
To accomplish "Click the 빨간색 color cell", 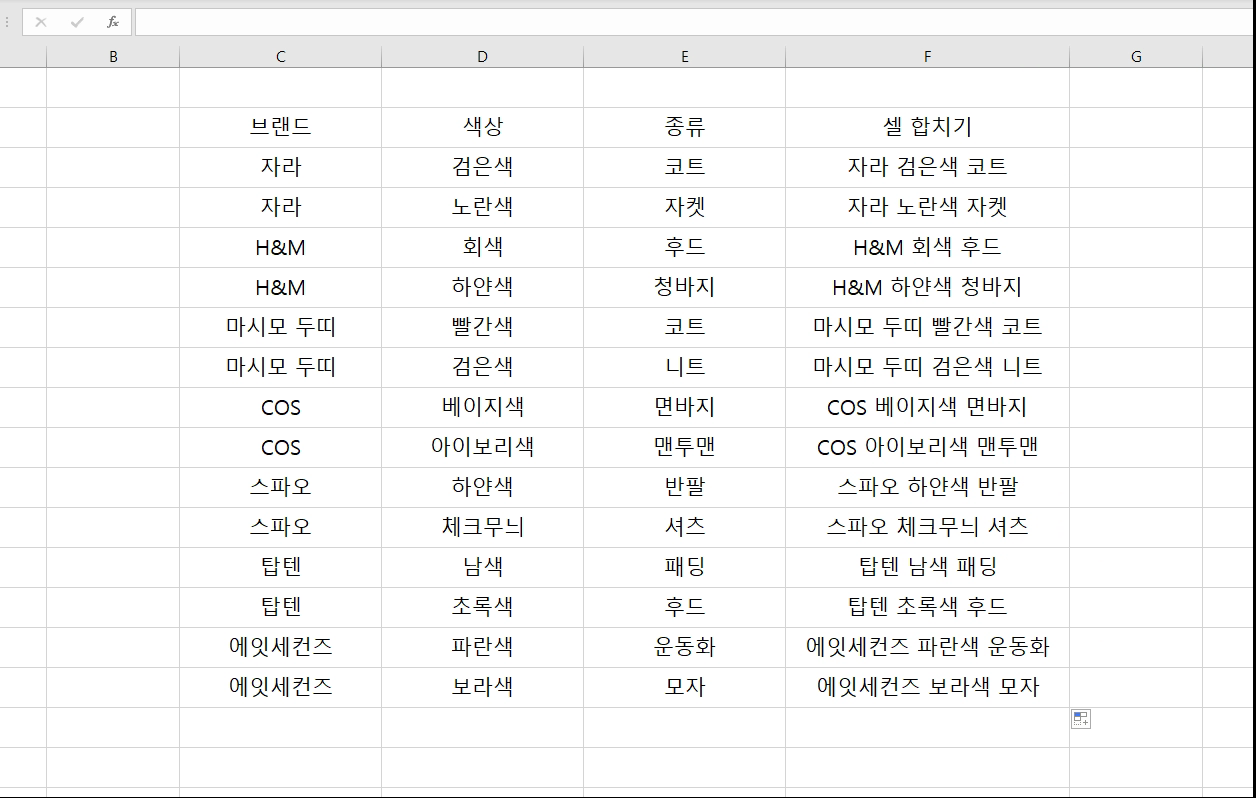I will [x=482, y=327].
